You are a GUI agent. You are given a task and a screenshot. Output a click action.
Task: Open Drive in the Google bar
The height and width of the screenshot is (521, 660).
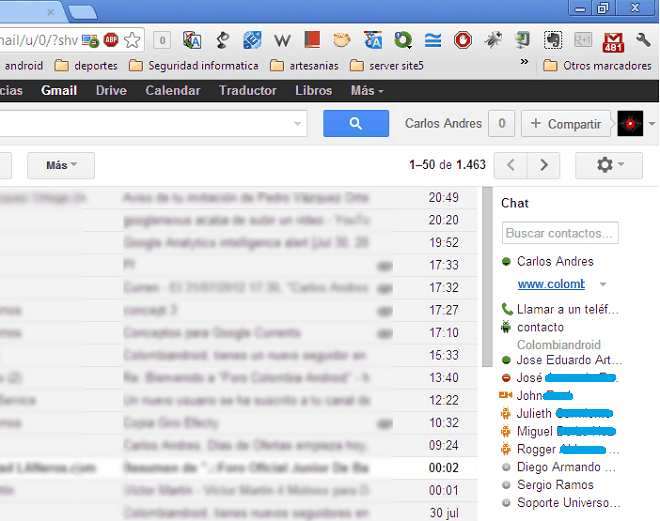(x=111, y=90)
